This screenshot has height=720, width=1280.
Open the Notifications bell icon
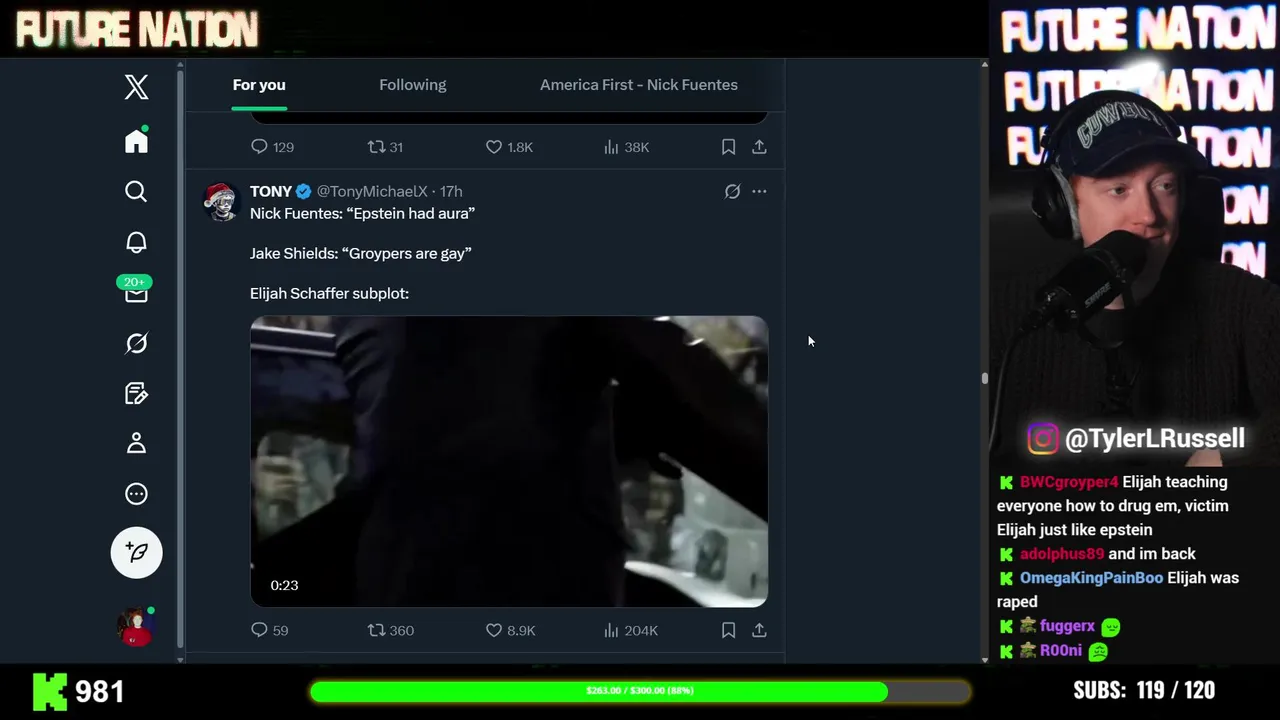[x=136, y=242]
